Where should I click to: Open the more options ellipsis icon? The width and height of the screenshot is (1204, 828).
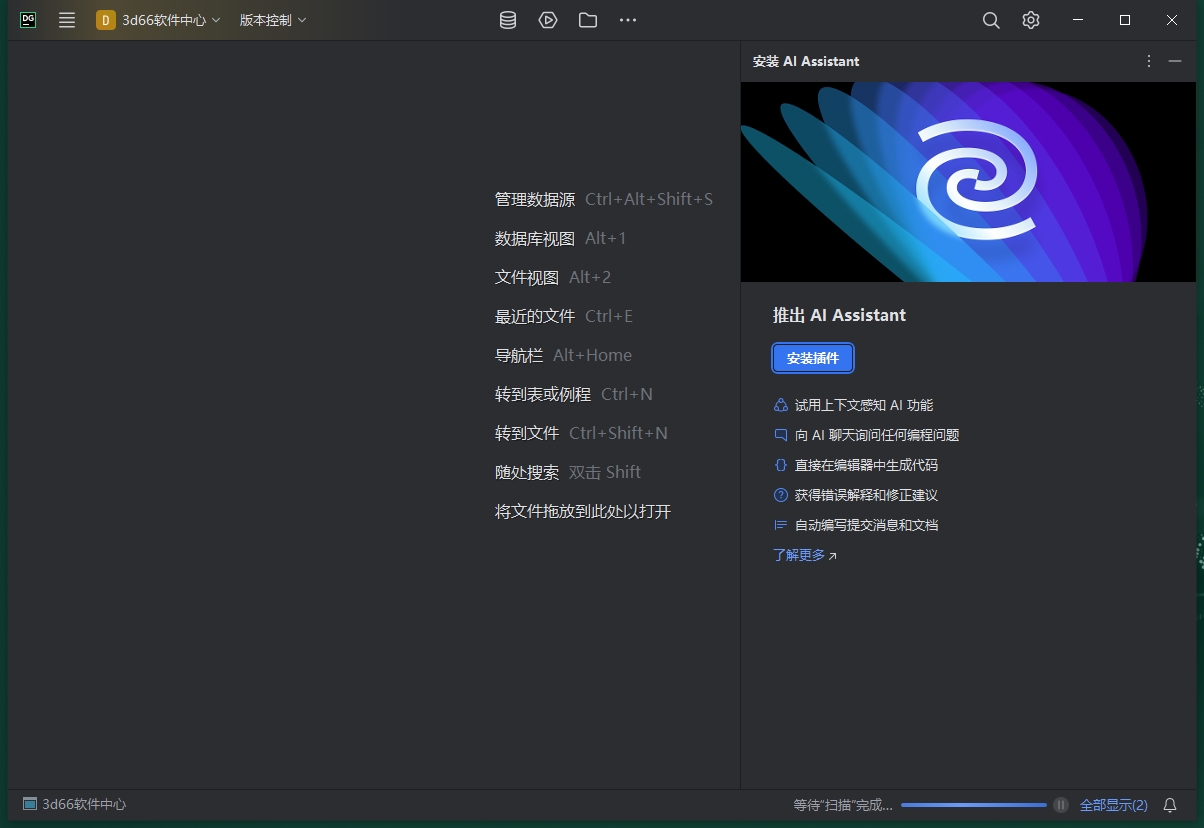pyautogui.click(x=628, y=20)
